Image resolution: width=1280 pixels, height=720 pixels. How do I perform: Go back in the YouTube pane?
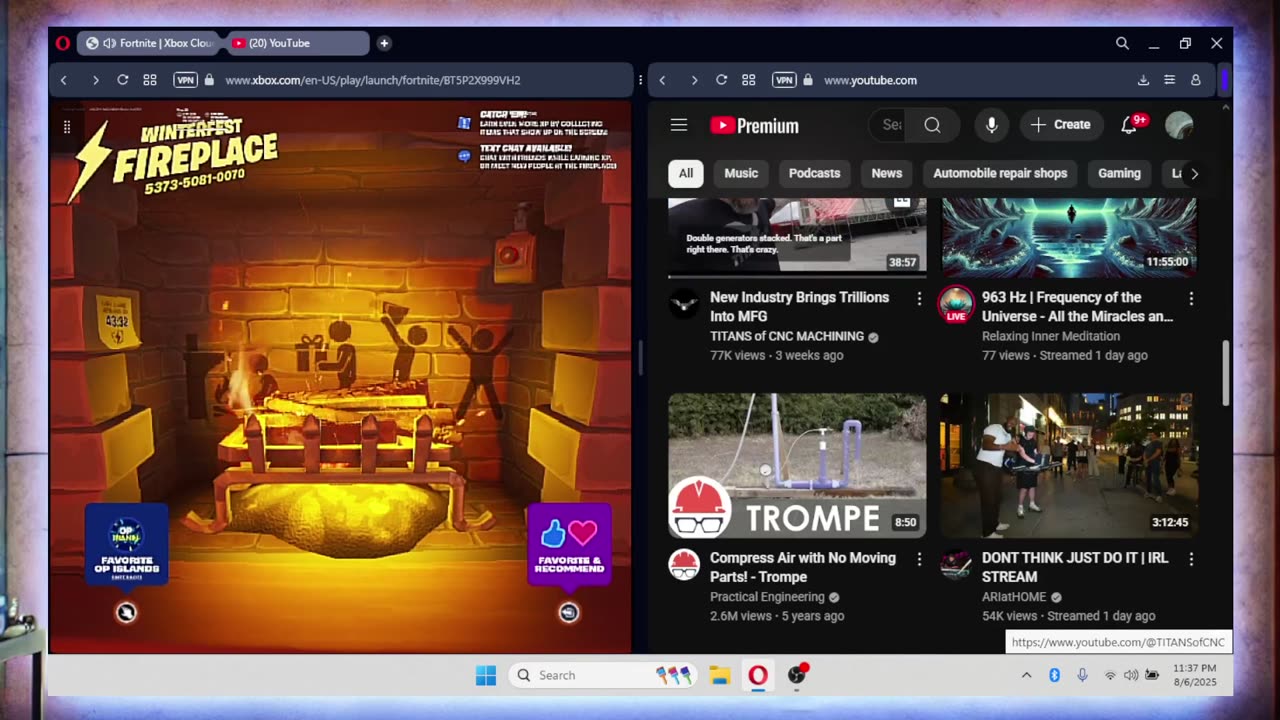[x=662, y=80]
